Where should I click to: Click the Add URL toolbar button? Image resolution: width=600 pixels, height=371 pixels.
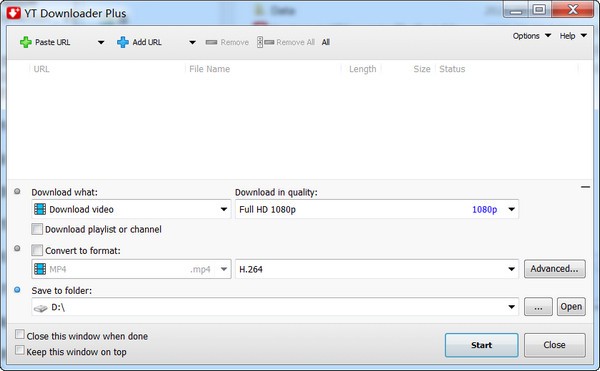tap(139, 42)
